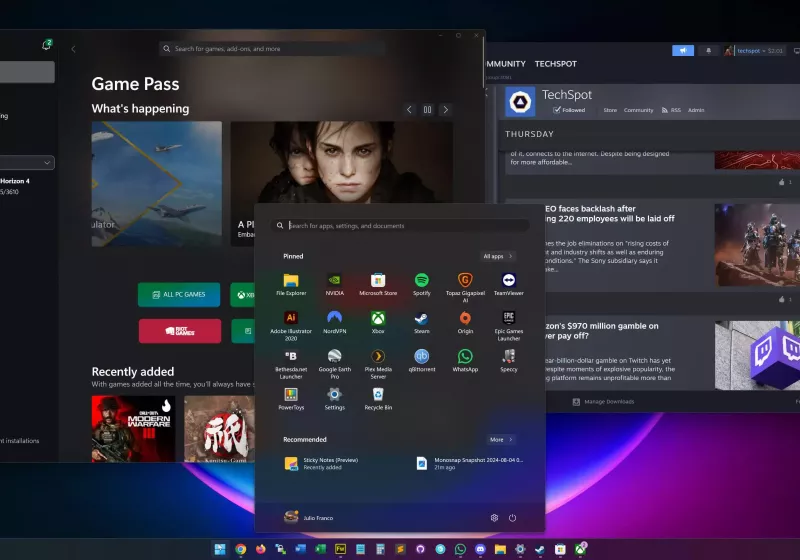Screen dimensions: 800x560
Task: Open the Steam pinned app icon
Action: coord(421,318)
